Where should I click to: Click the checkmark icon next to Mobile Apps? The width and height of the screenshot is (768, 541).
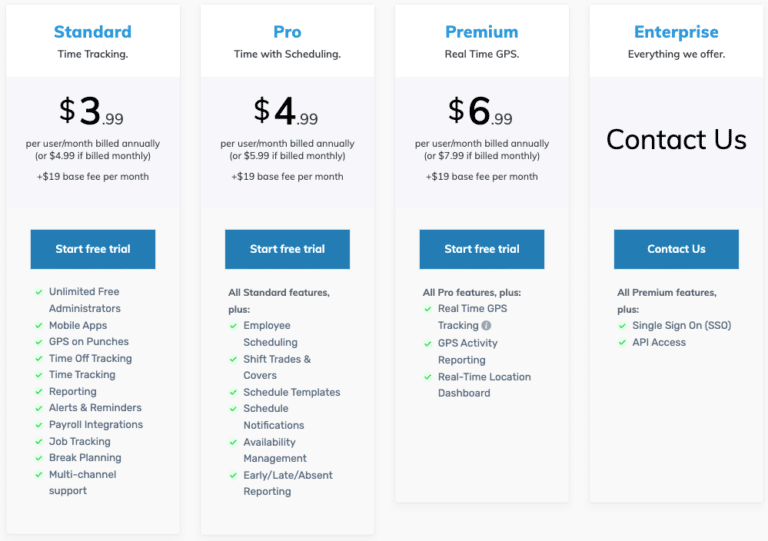tap(38, 325)
